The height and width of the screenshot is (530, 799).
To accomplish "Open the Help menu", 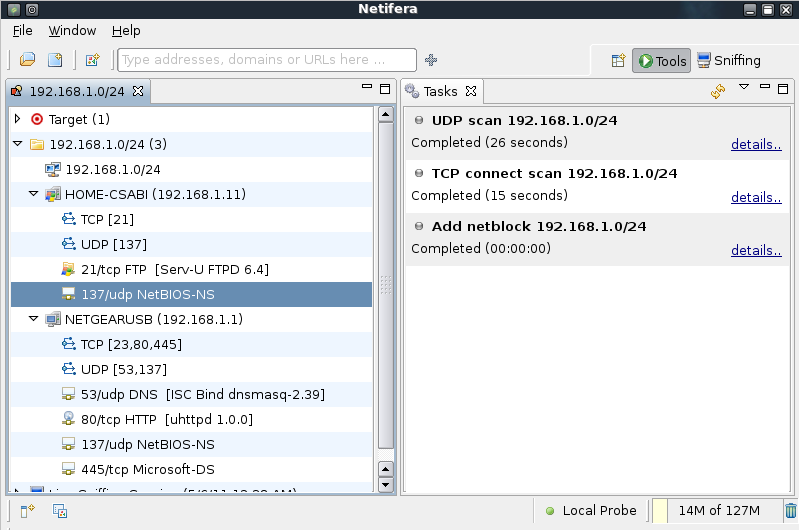I will pyautogui.click(x=126, y=31).
